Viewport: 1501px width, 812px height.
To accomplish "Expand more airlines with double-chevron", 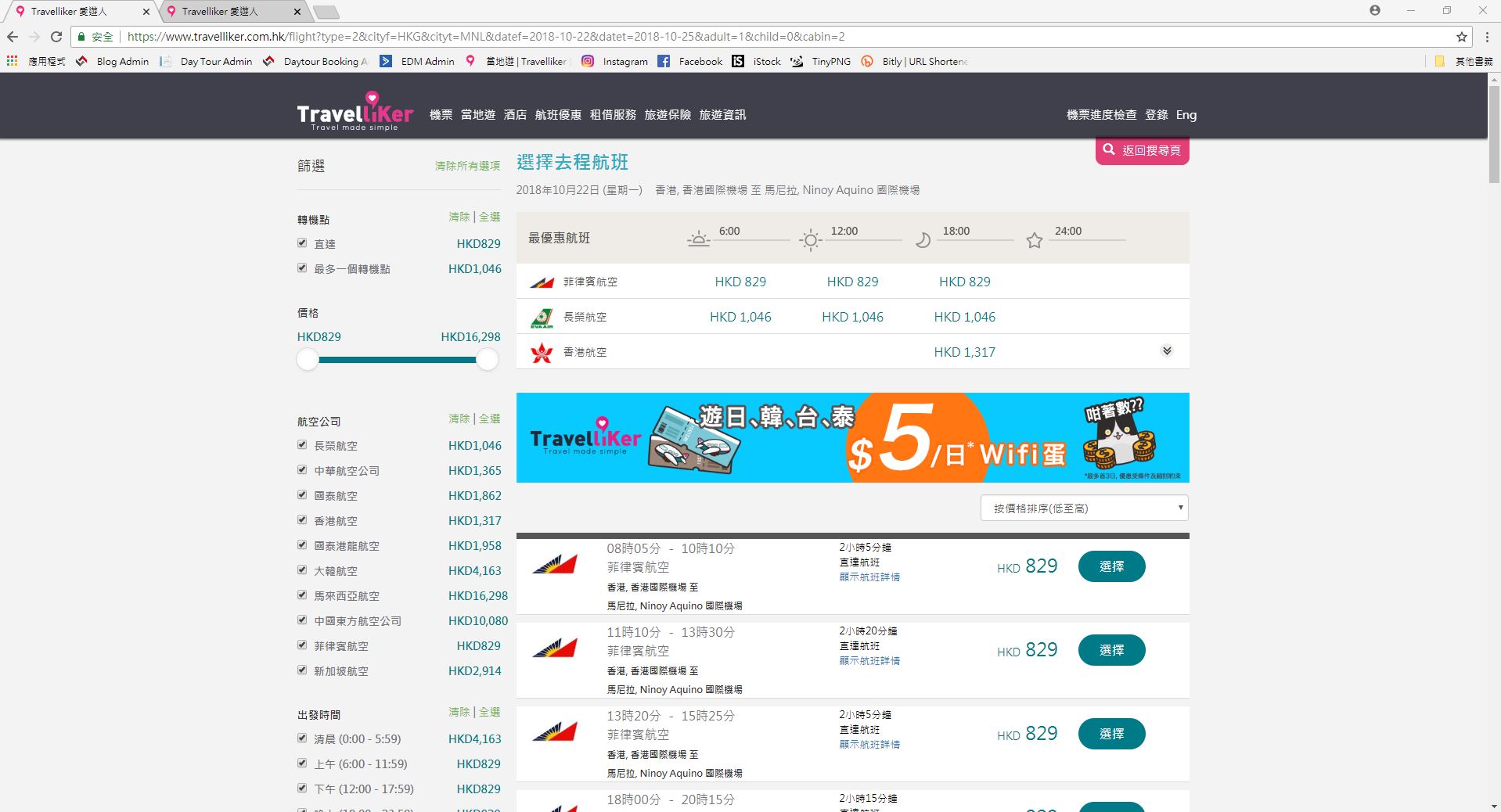I will (1167, 350).
